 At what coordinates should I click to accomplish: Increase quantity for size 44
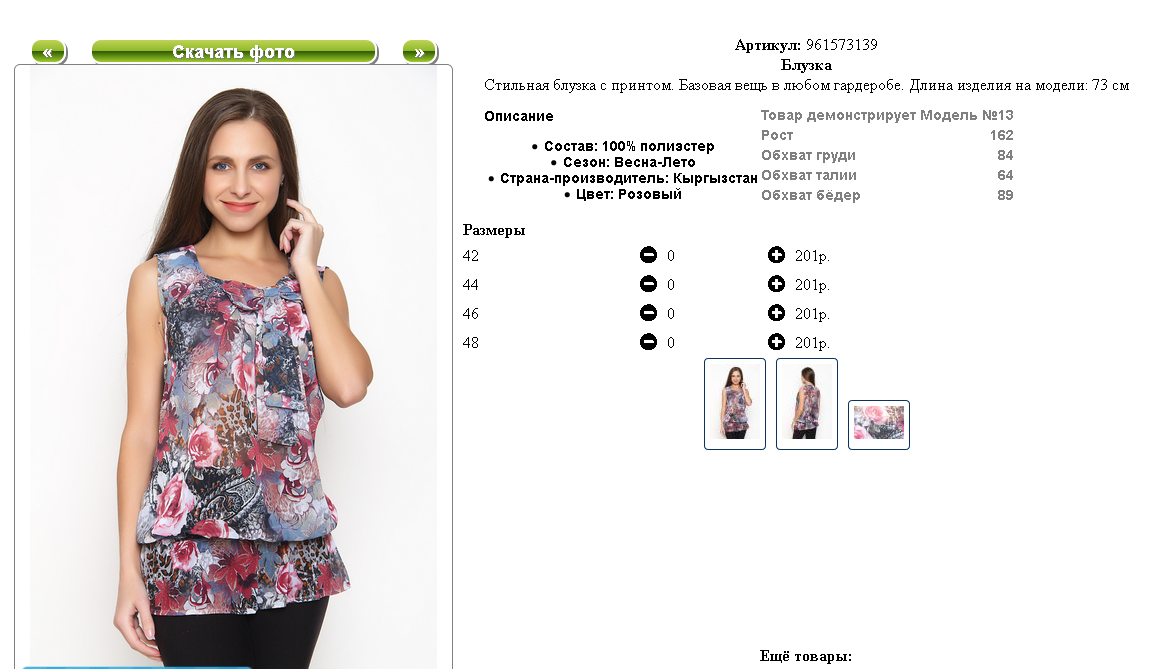pyautogui.click(x=776, y=284)
